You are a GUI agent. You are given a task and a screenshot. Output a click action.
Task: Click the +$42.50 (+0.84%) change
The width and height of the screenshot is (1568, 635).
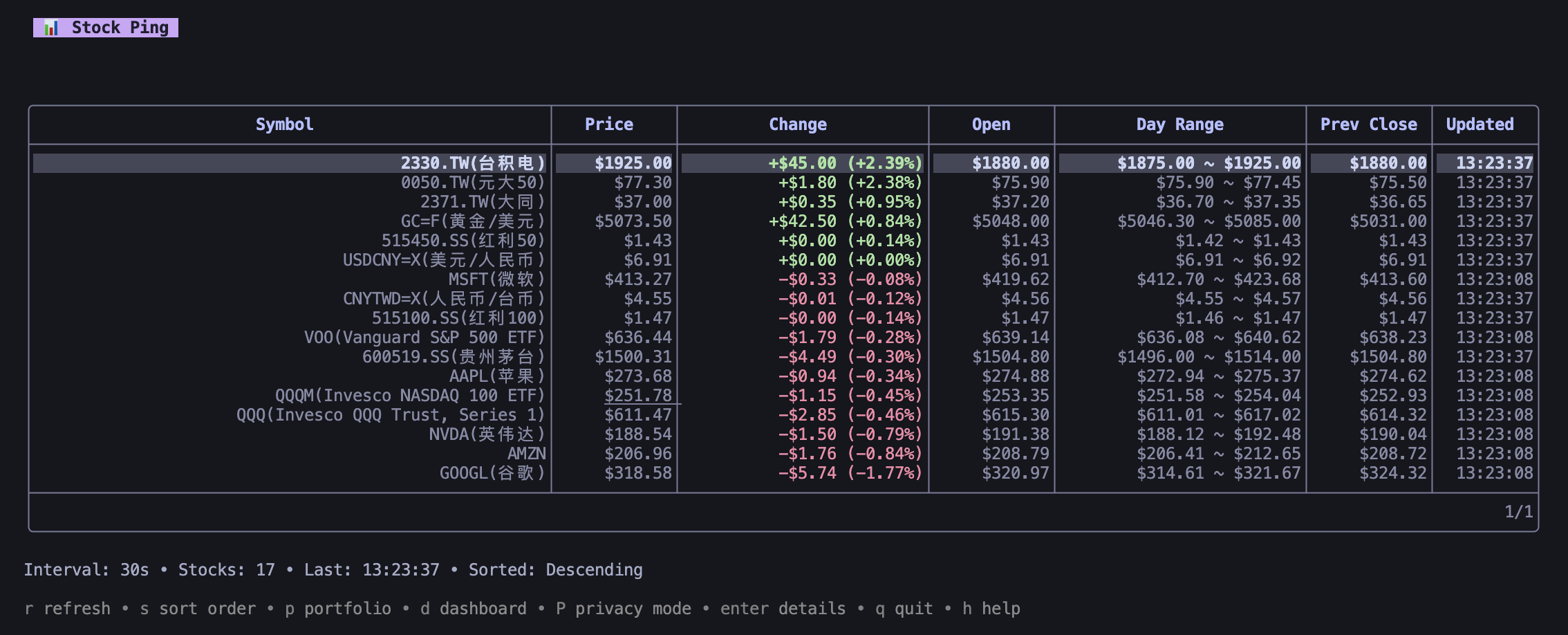click(x=846, y=221)
